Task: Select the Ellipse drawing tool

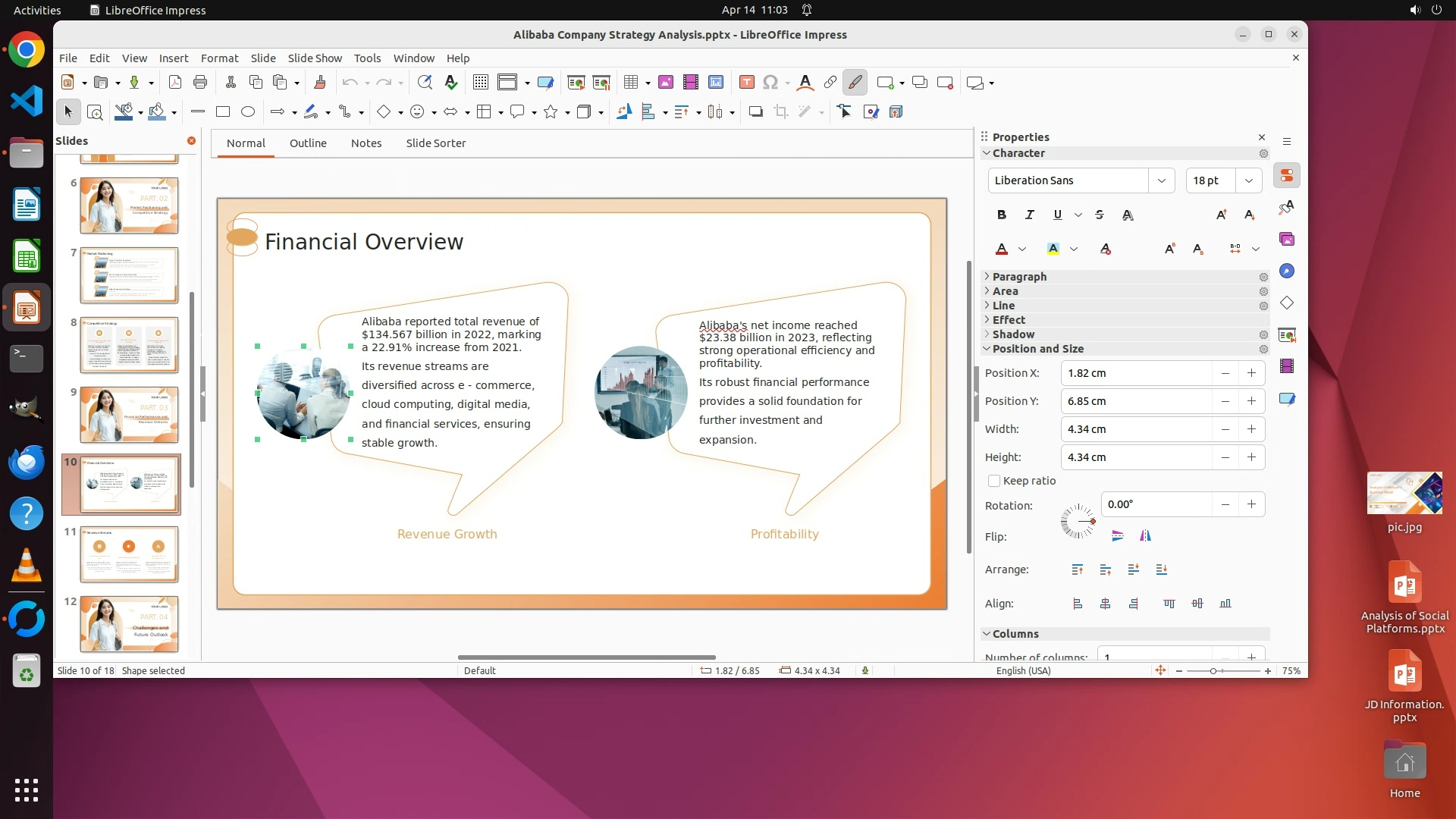Action: point(248,112)
